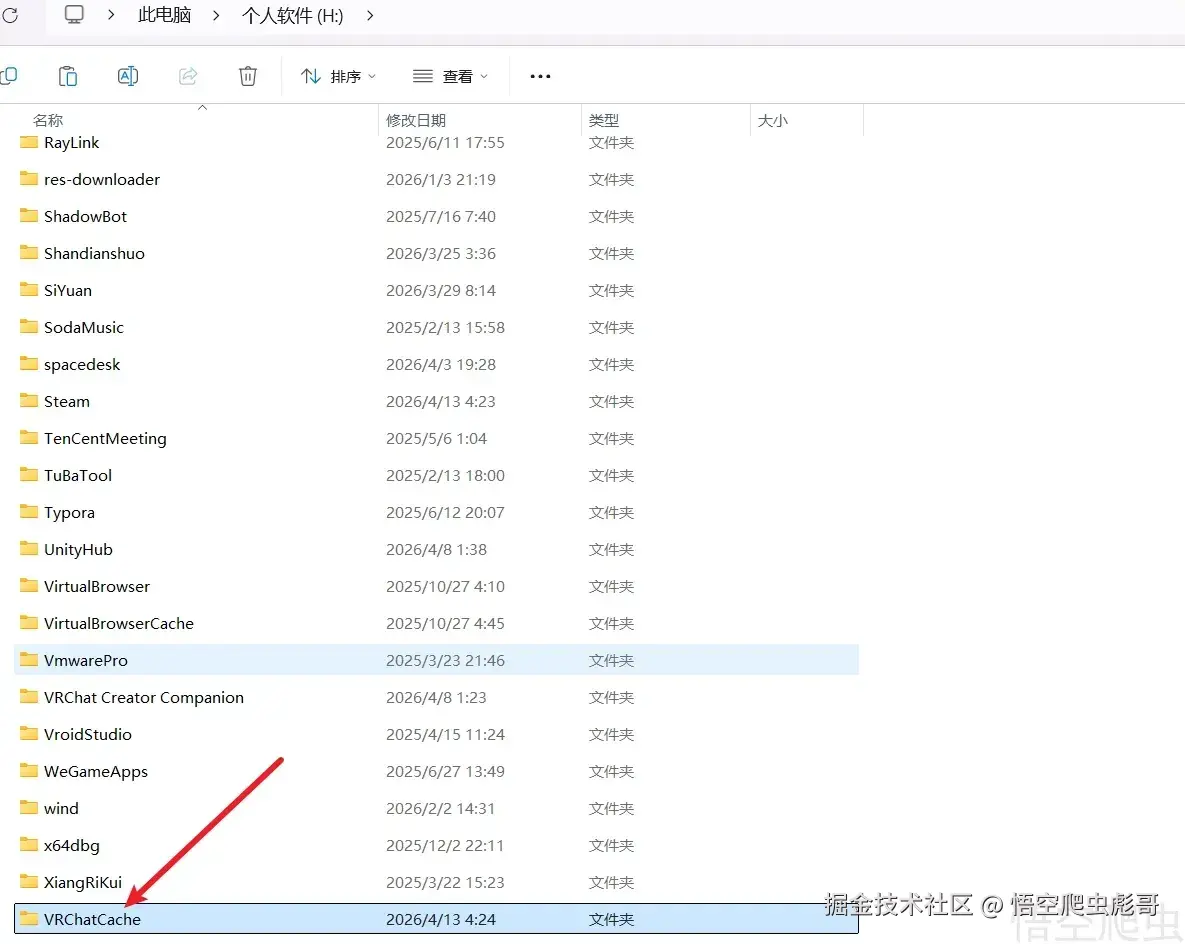This screenshot has width=1185, height=944.
Task: Click date 2025/6/12 20:07 of Typora
Action: pyautogui.click(x=445, y=513)
